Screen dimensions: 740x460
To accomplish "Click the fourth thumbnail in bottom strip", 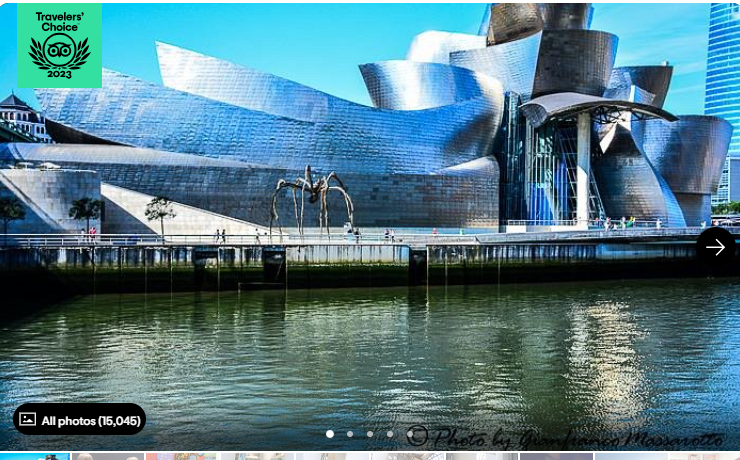I will tap(257, 456).
